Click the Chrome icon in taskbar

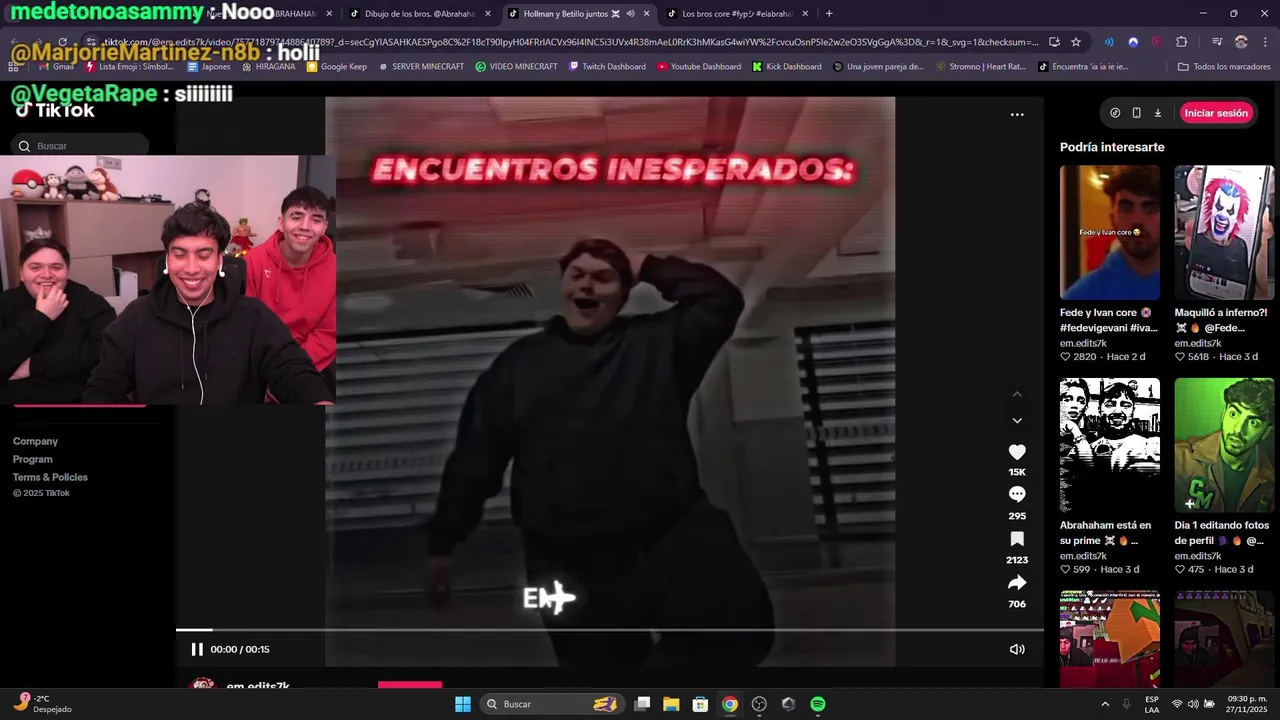click(x=730, y=704)
